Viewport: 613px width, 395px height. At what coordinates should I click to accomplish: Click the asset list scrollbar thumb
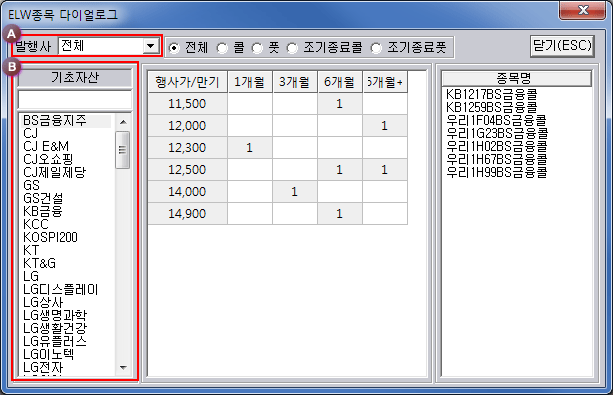[123, 150]
